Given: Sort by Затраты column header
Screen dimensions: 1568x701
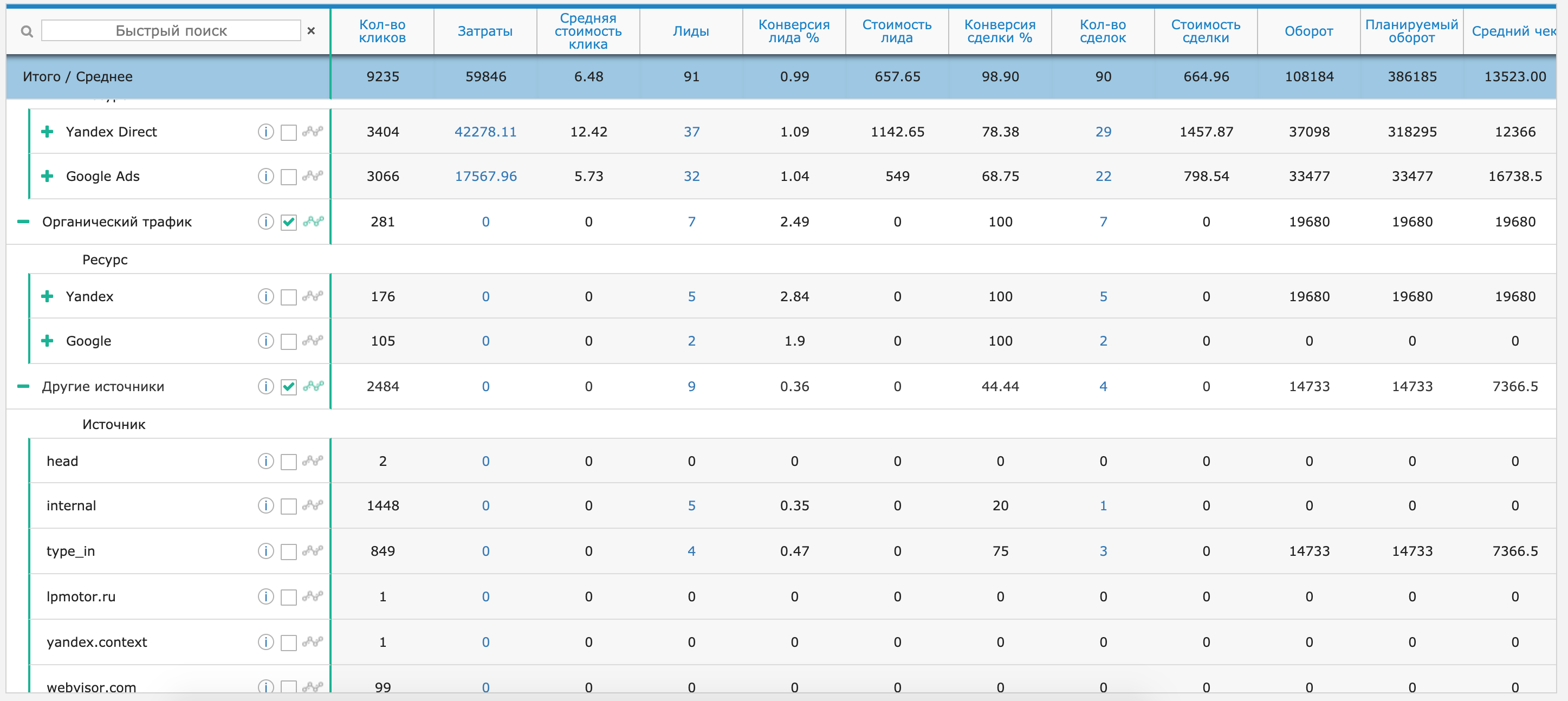Looking at the screenshot, I should (x=484, y=31).
